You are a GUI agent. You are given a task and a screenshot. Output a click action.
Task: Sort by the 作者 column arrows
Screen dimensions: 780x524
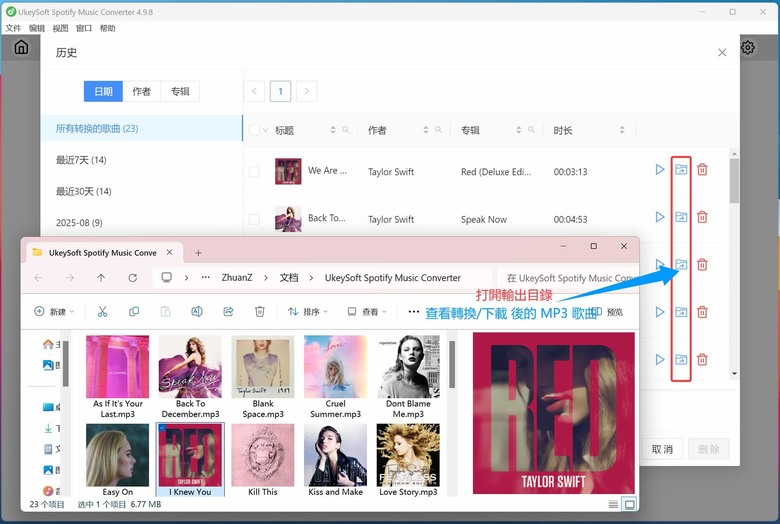pos(426,130)
